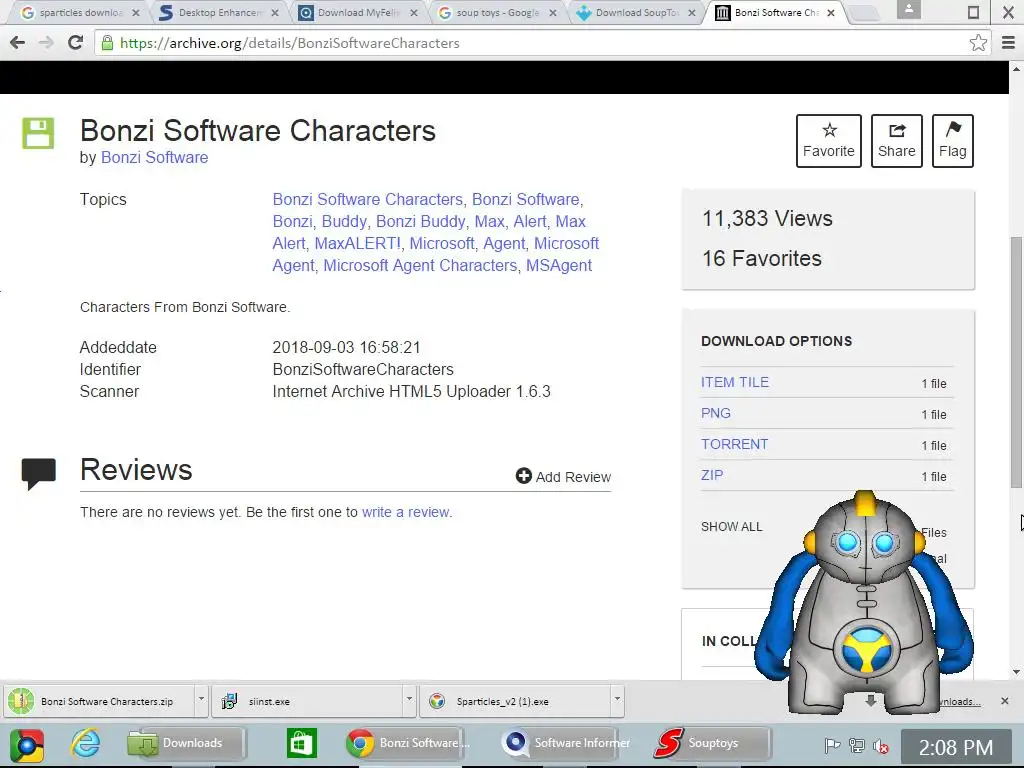Click the 16 Favorites count
Screen dimensions: 1024x768
click(761, 259)
